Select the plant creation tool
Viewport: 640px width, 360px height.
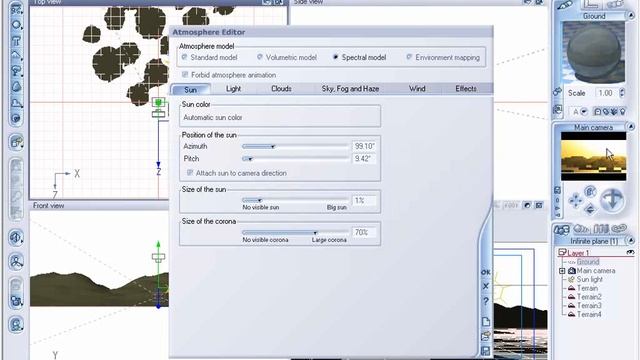pyautogui.click(x=16, y=71)
